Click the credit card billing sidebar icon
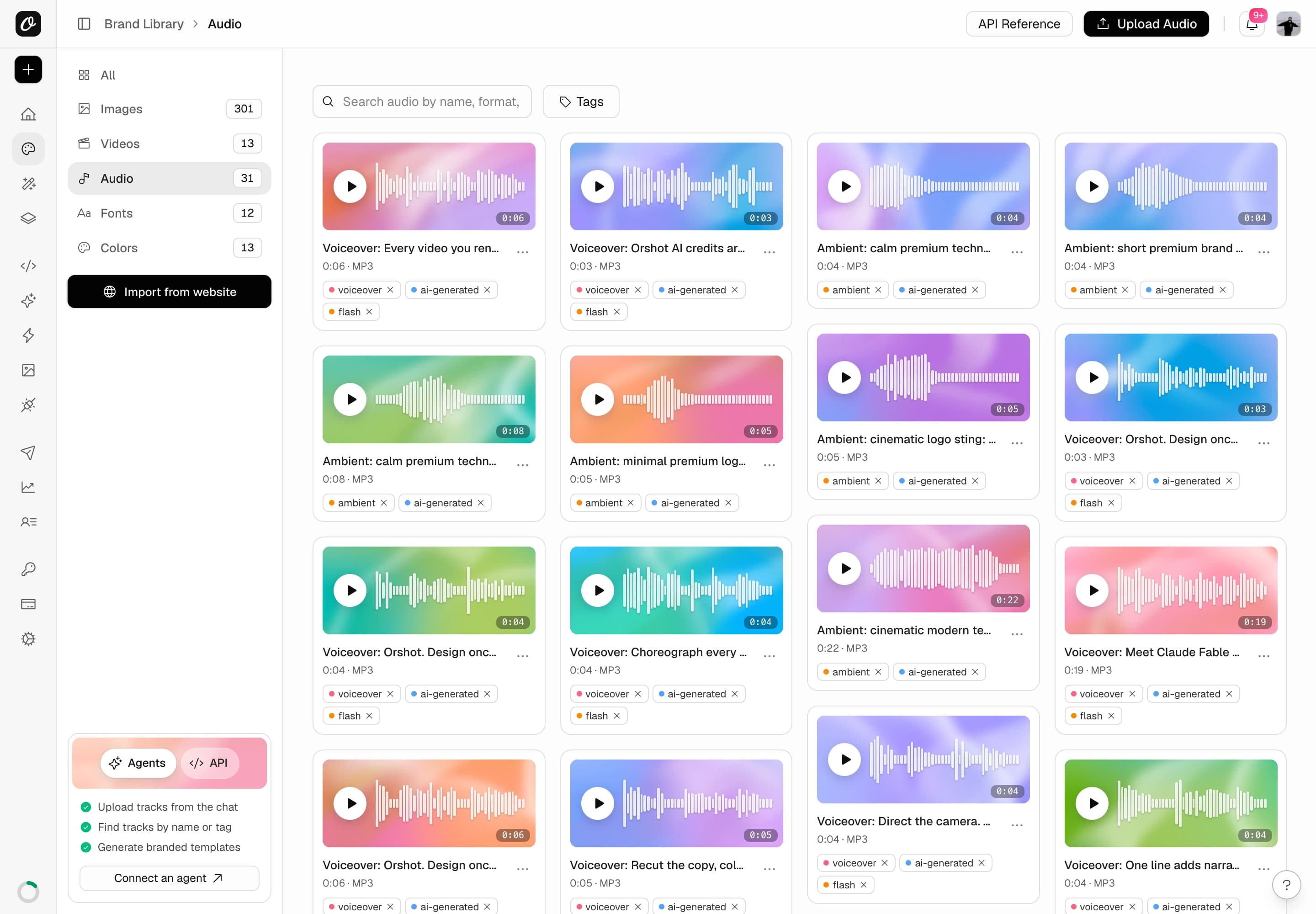The width and height of the screenshot is (1316, 914). pyautogui.click(x=28, y=604)
